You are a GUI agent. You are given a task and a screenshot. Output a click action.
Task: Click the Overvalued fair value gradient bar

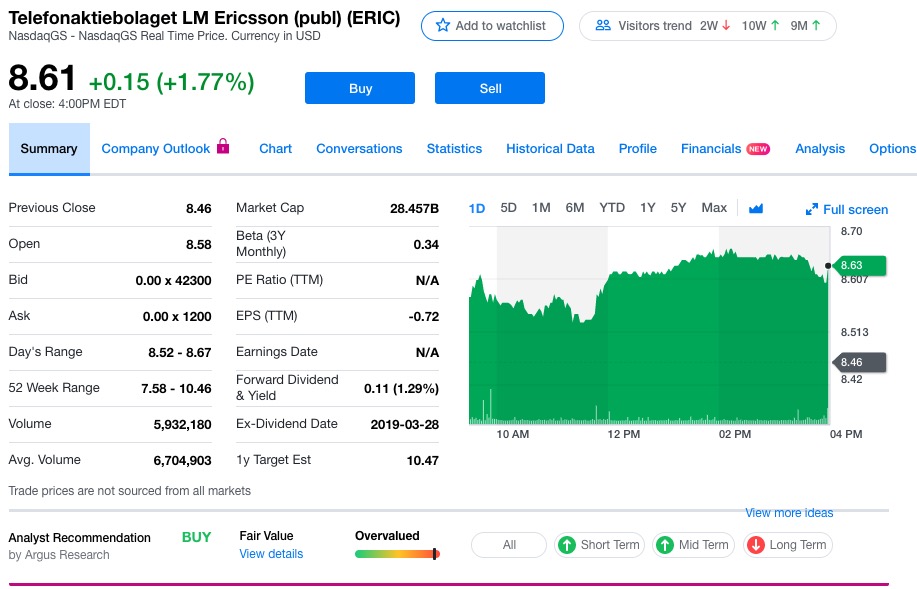[x=397, y=554]
